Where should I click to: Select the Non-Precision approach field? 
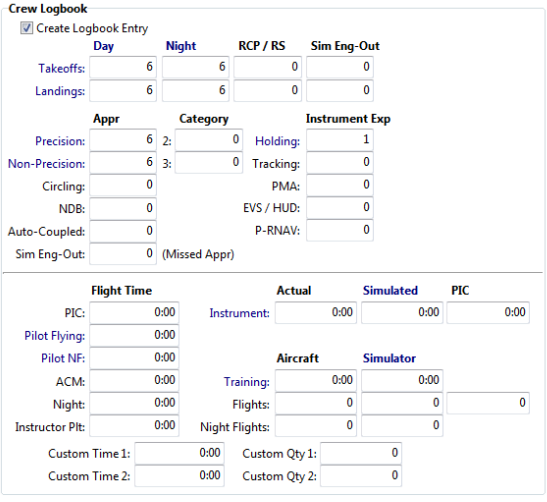point(123,163)
